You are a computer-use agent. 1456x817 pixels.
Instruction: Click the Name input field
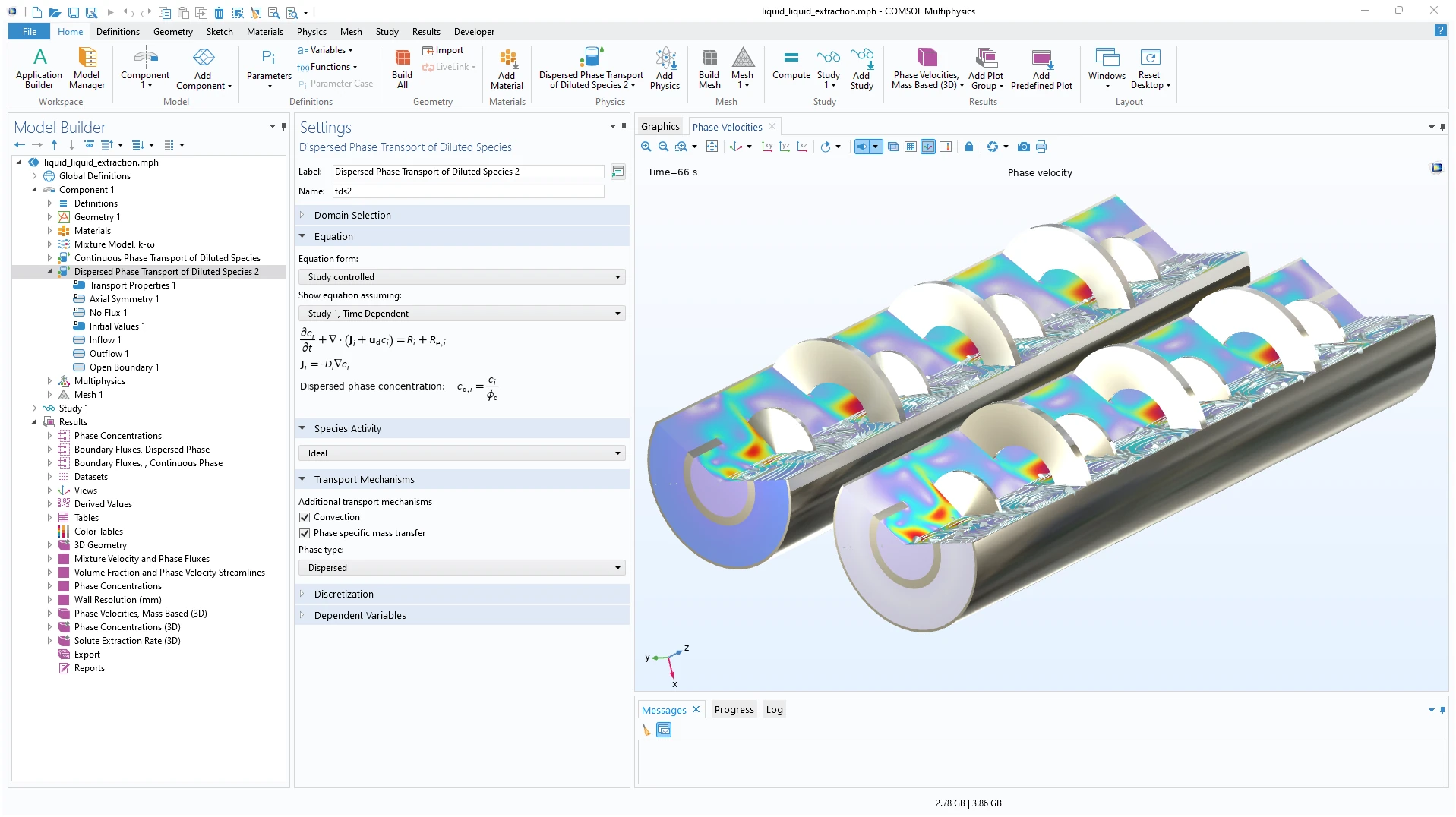click(x=468, y=191)
